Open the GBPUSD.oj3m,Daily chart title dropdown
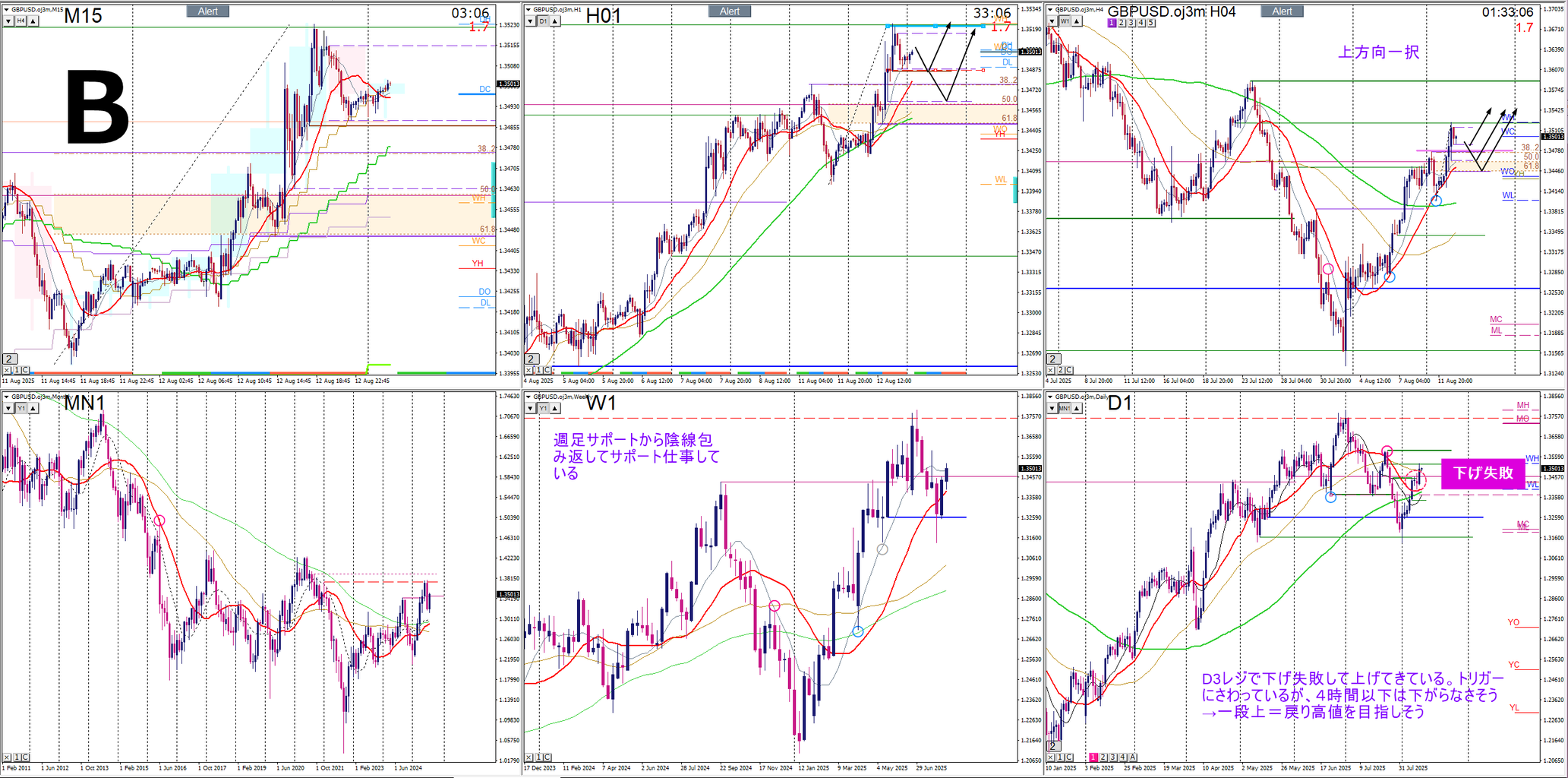Screen dimensions: 1568x778 [1052, 397]
